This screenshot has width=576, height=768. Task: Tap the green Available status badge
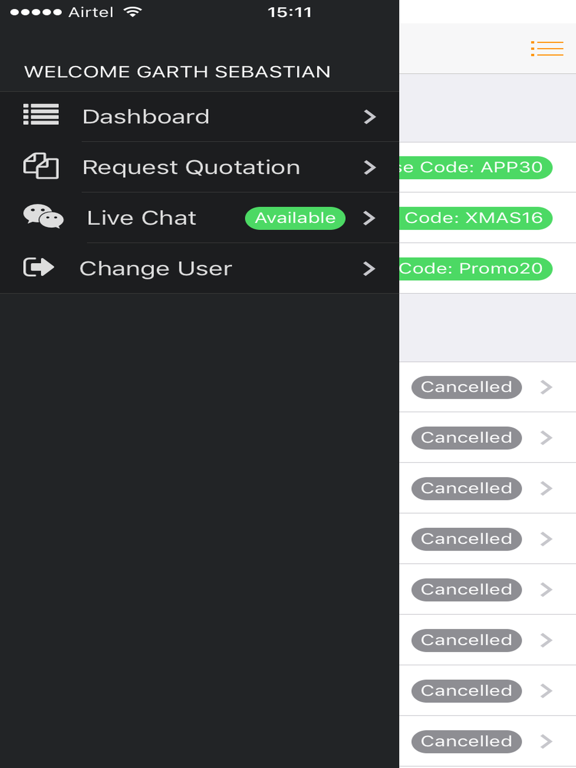tap(295, 218)
